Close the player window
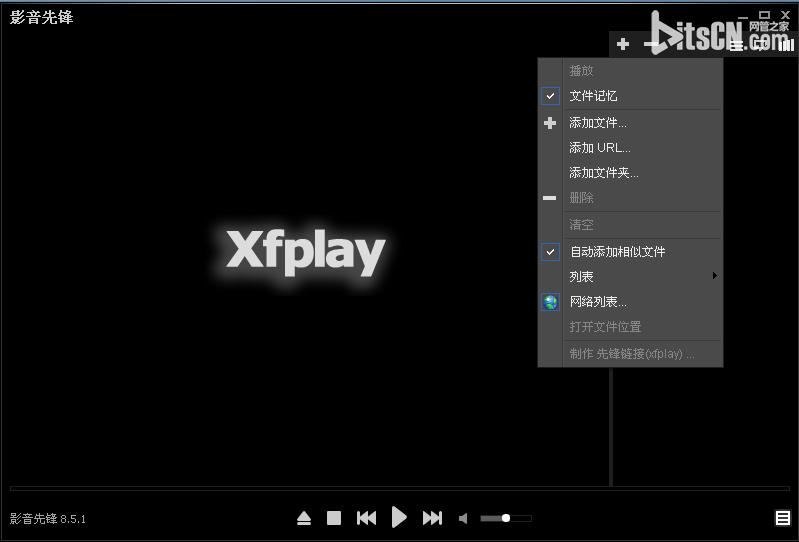799x542 pixels. tap(785, 15)
